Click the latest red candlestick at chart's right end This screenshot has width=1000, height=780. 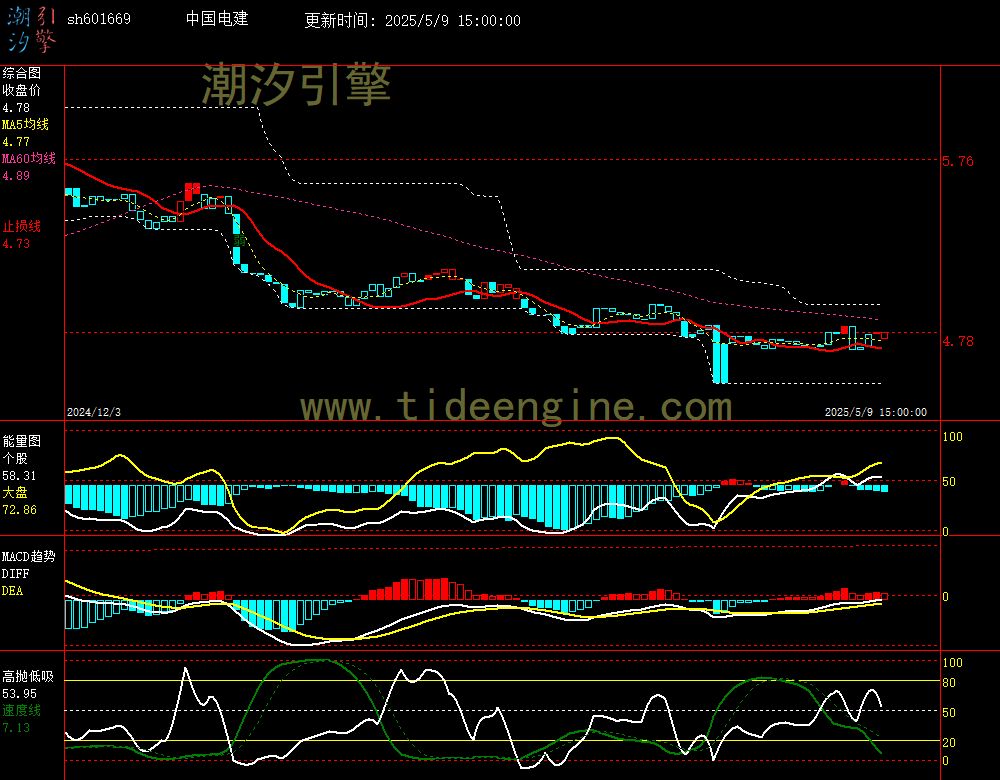coord(884,335)
